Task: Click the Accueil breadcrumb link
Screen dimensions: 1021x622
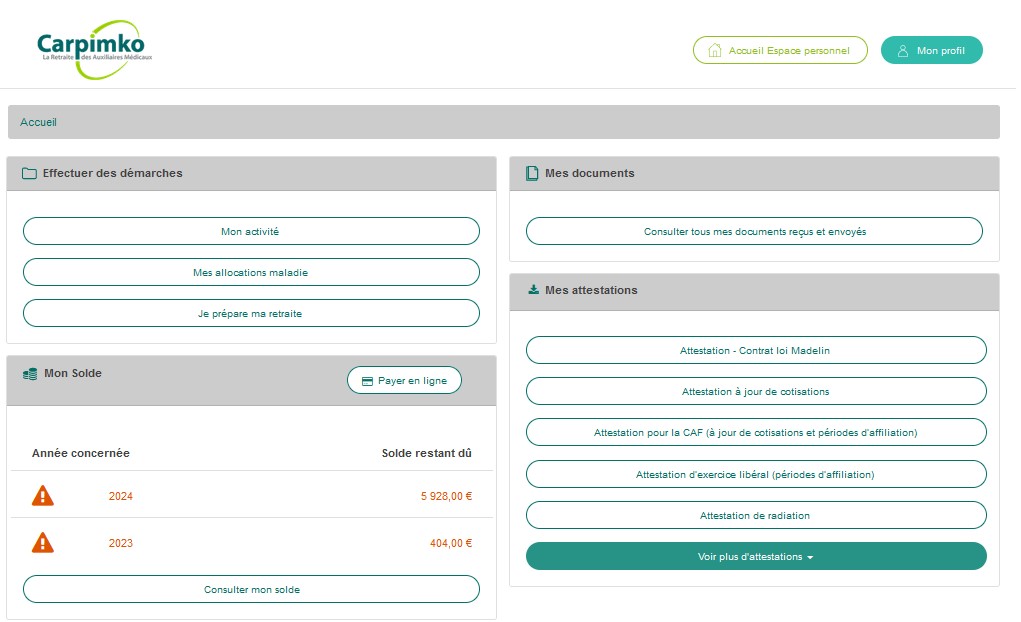Action: tap(38, 122)
